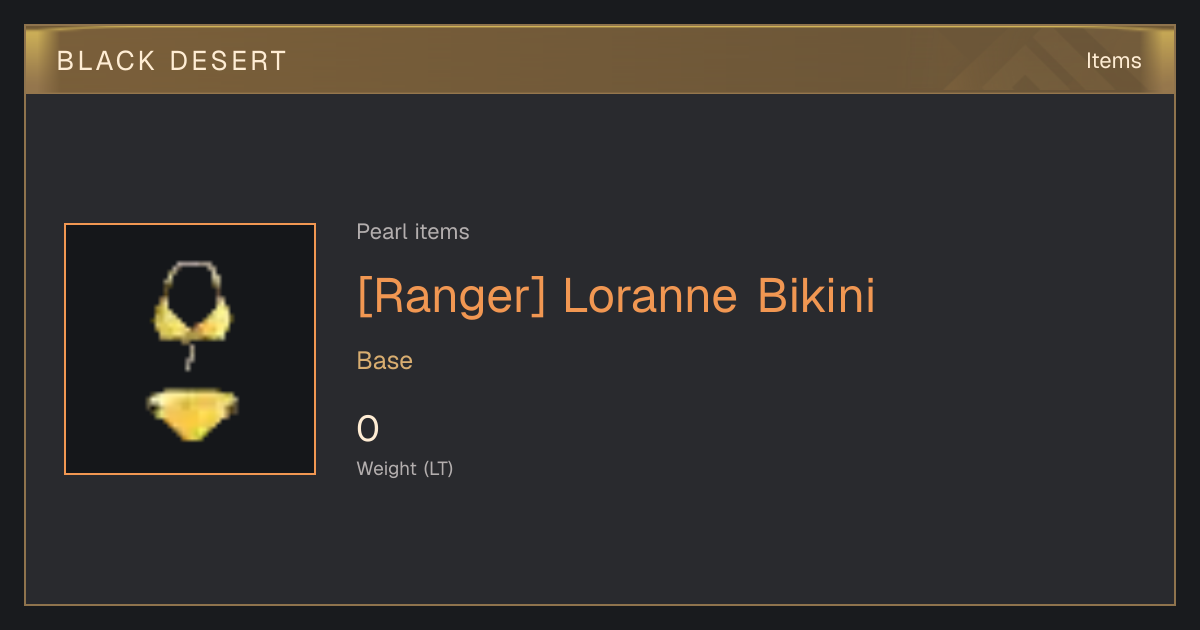
Task: Click the yellow bikini bottom icon
Action: coord(192,414)
